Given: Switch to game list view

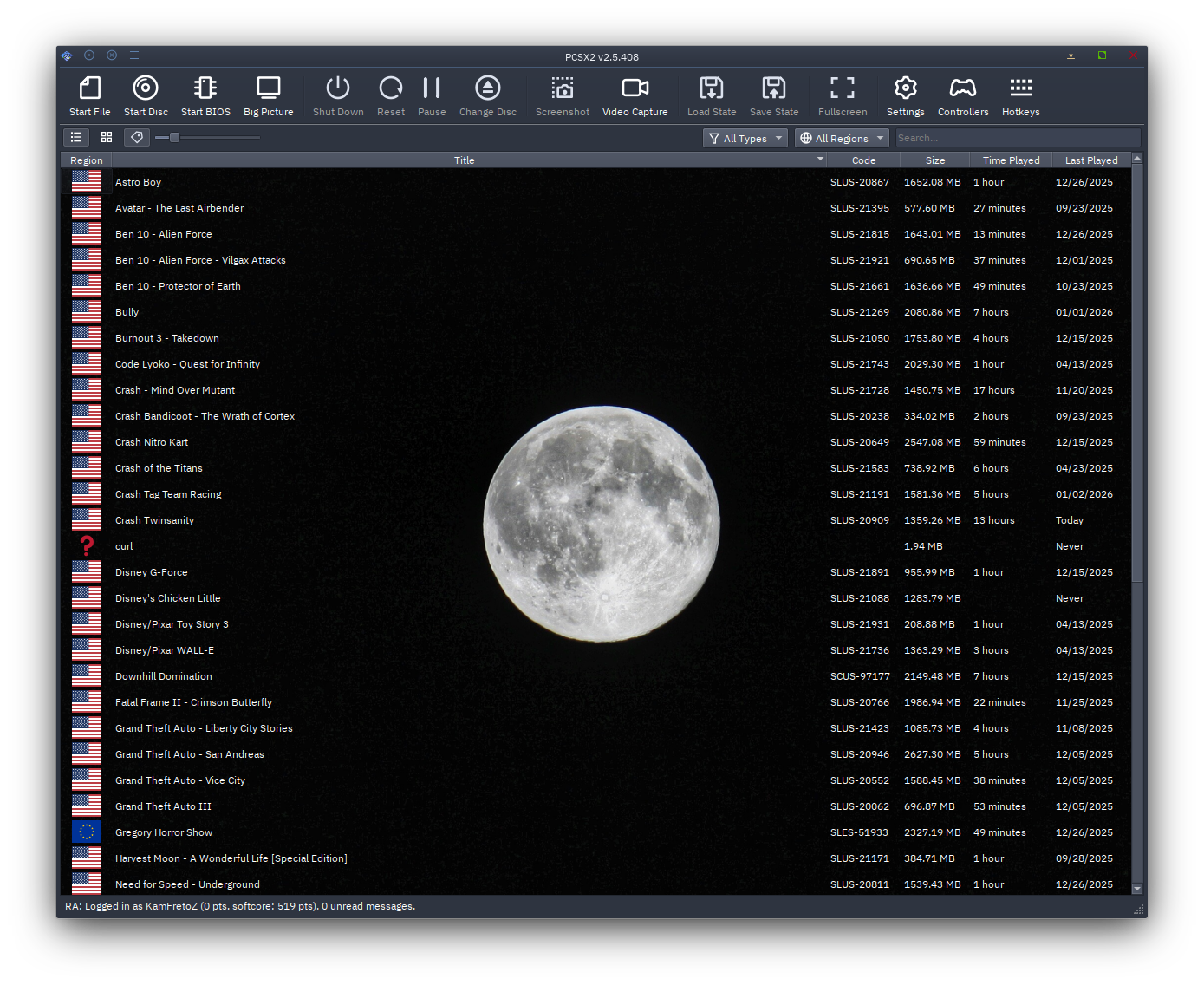Looking at the screenshot, I should click(x=76, y=138).
